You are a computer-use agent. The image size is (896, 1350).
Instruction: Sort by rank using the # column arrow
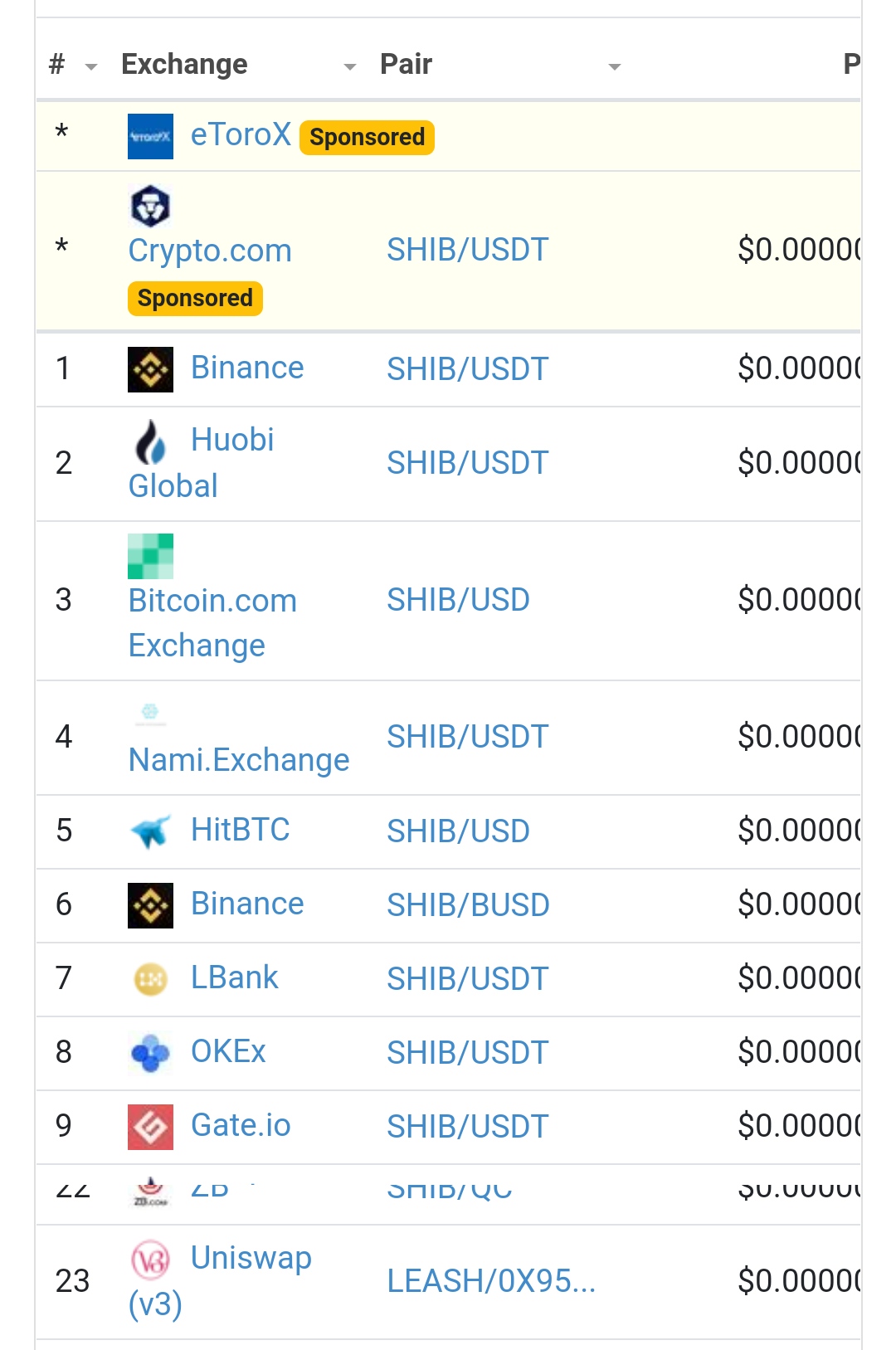[91, 66]
